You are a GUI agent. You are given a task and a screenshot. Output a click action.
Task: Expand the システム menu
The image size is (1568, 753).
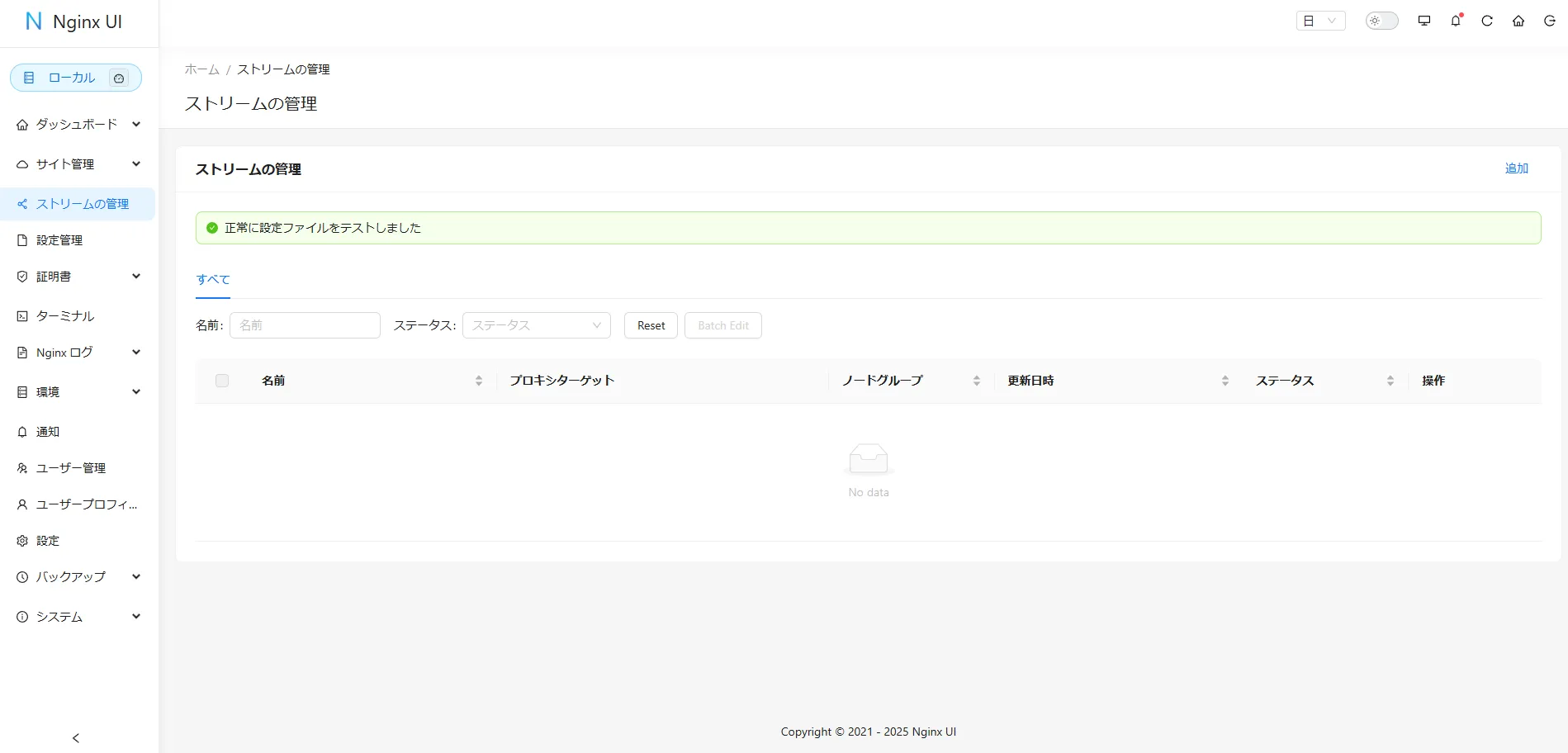pos(78,617)
